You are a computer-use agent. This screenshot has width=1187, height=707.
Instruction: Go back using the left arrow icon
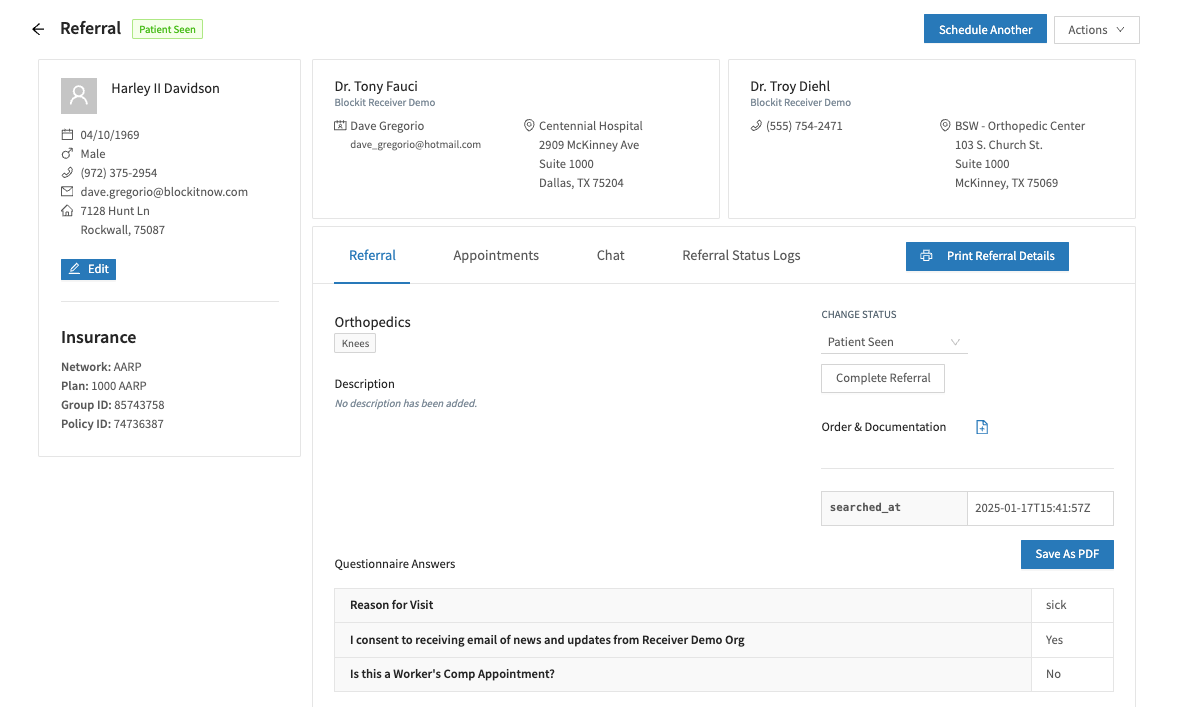tap(38, 30)
